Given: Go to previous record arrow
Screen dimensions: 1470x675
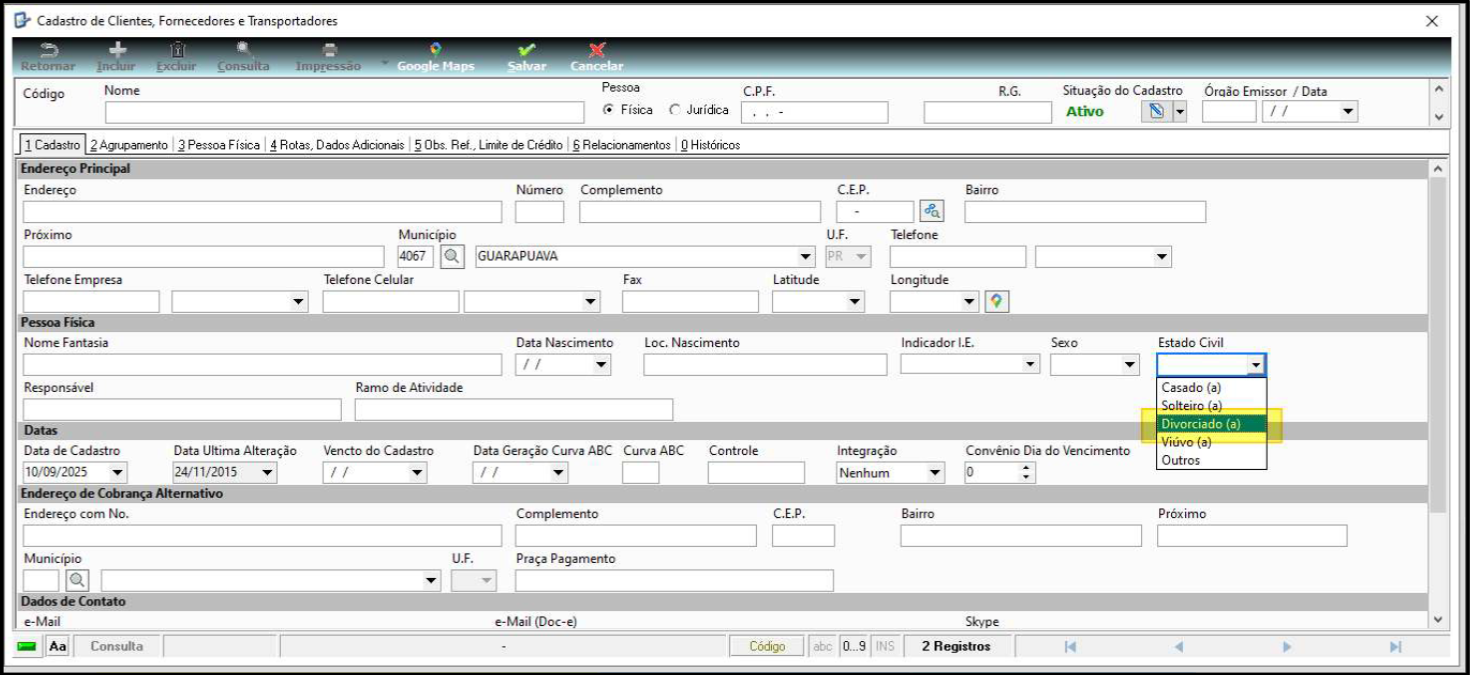Looking at the screenshot, I should (x=1178, y=647).
